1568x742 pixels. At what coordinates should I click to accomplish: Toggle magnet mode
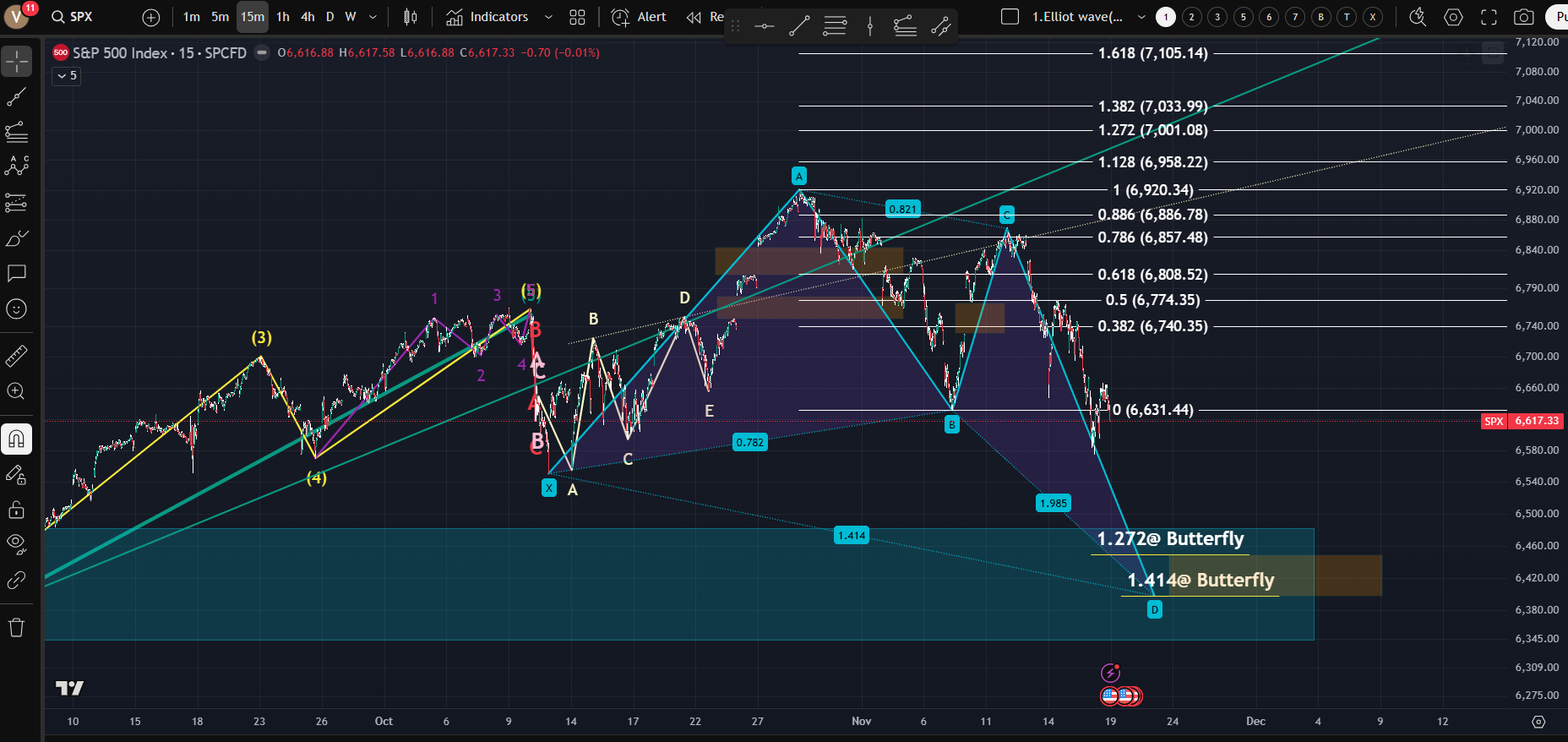click(17, 439)
